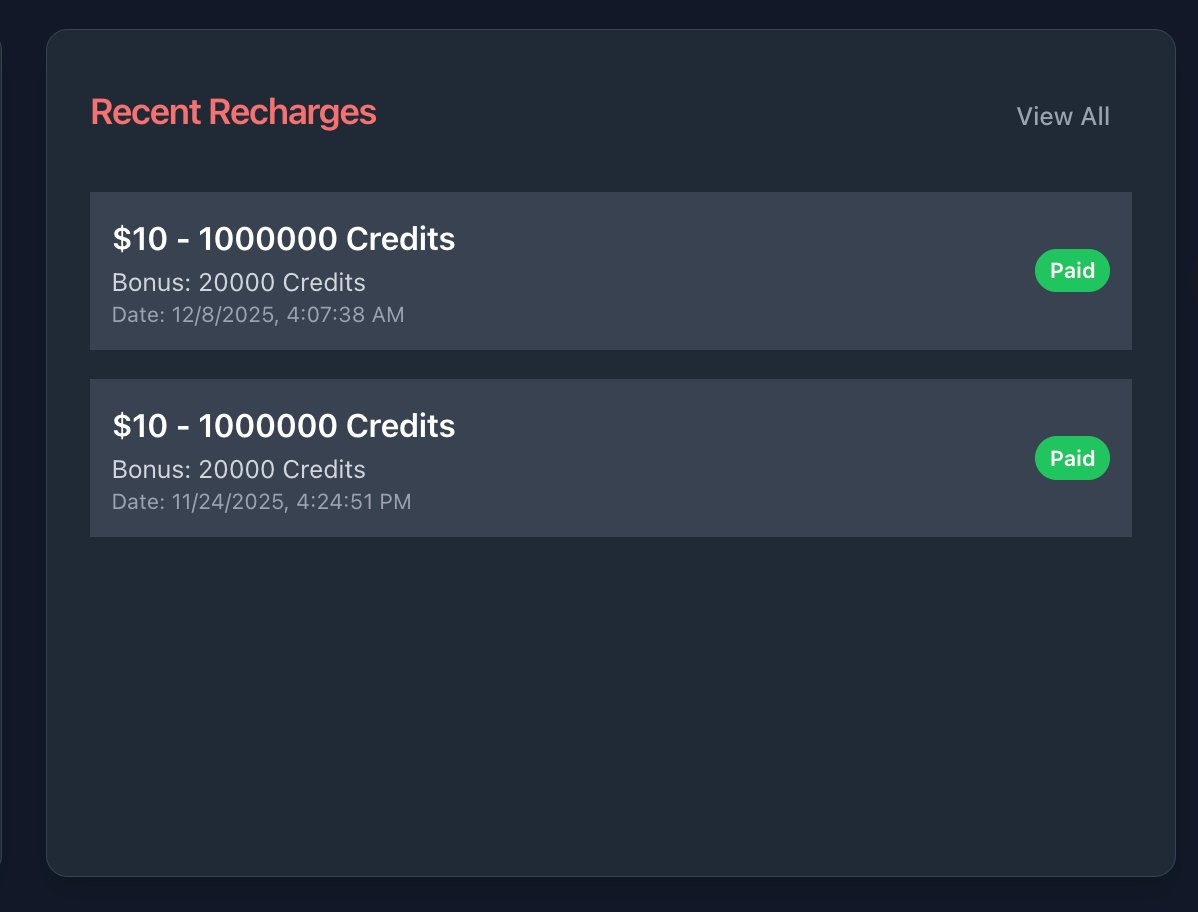Click the "$10" amount in the top recharge

tap(139, 239)
